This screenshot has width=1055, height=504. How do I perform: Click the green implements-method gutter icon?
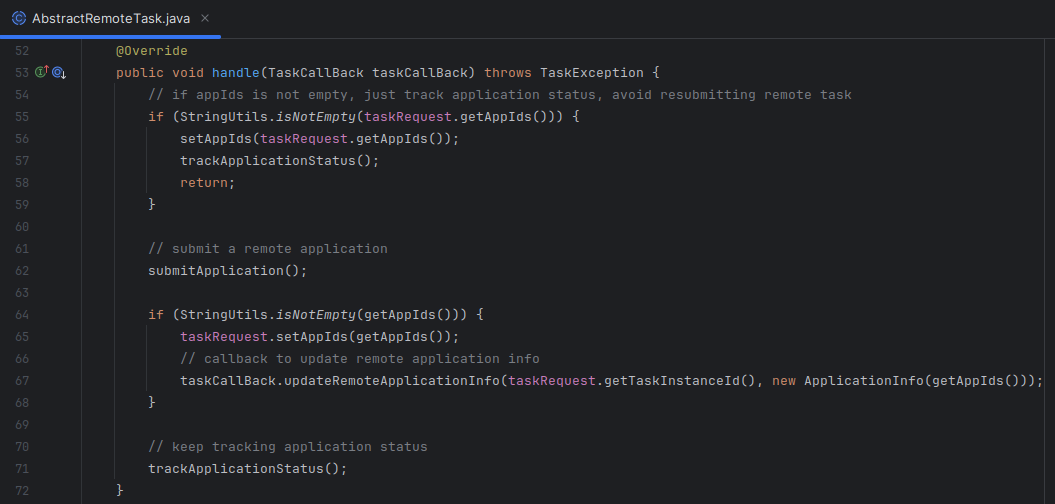(x=42, y=72)
